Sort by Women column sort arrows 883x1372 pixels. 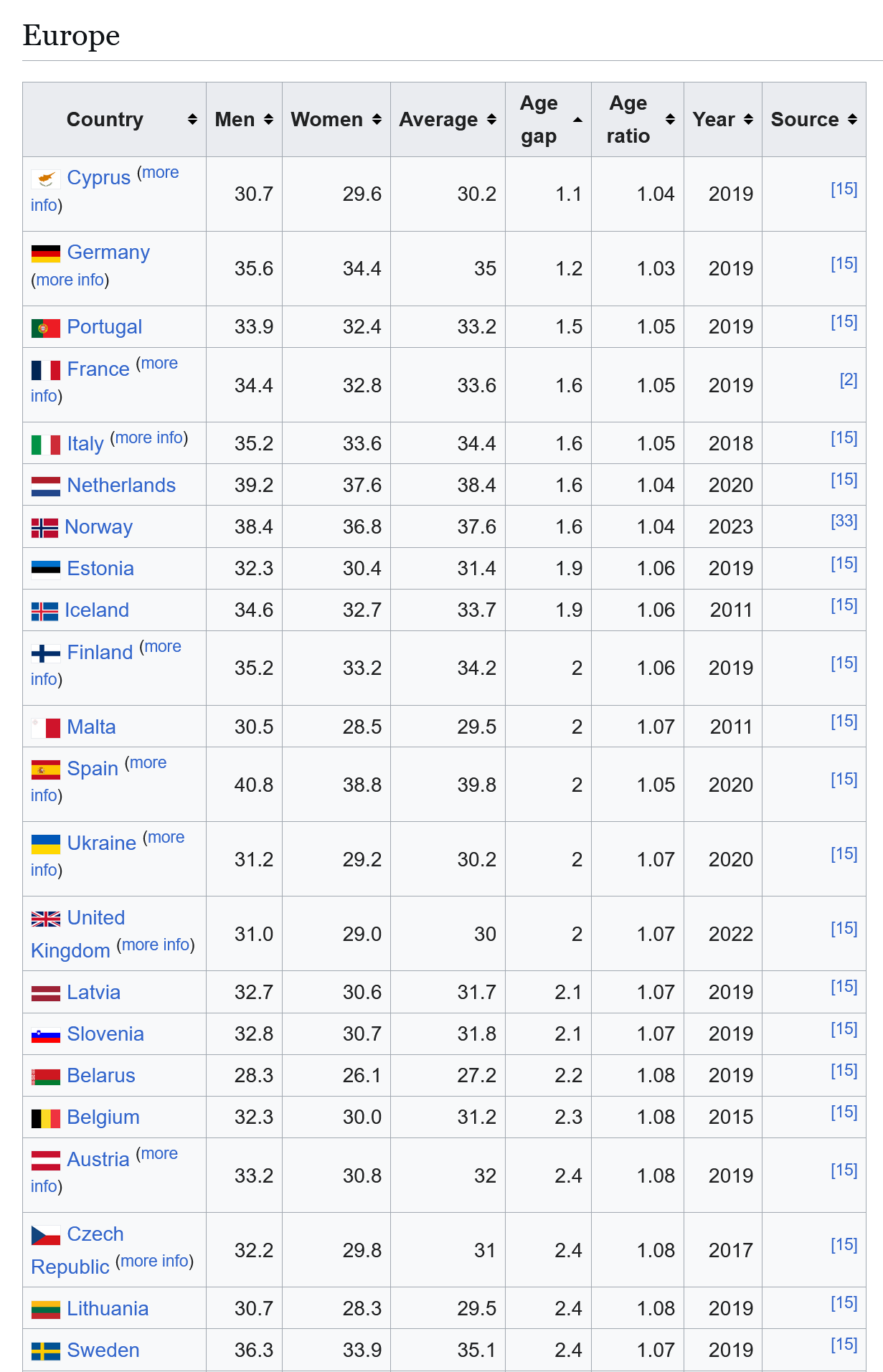(x=377, y=120)
